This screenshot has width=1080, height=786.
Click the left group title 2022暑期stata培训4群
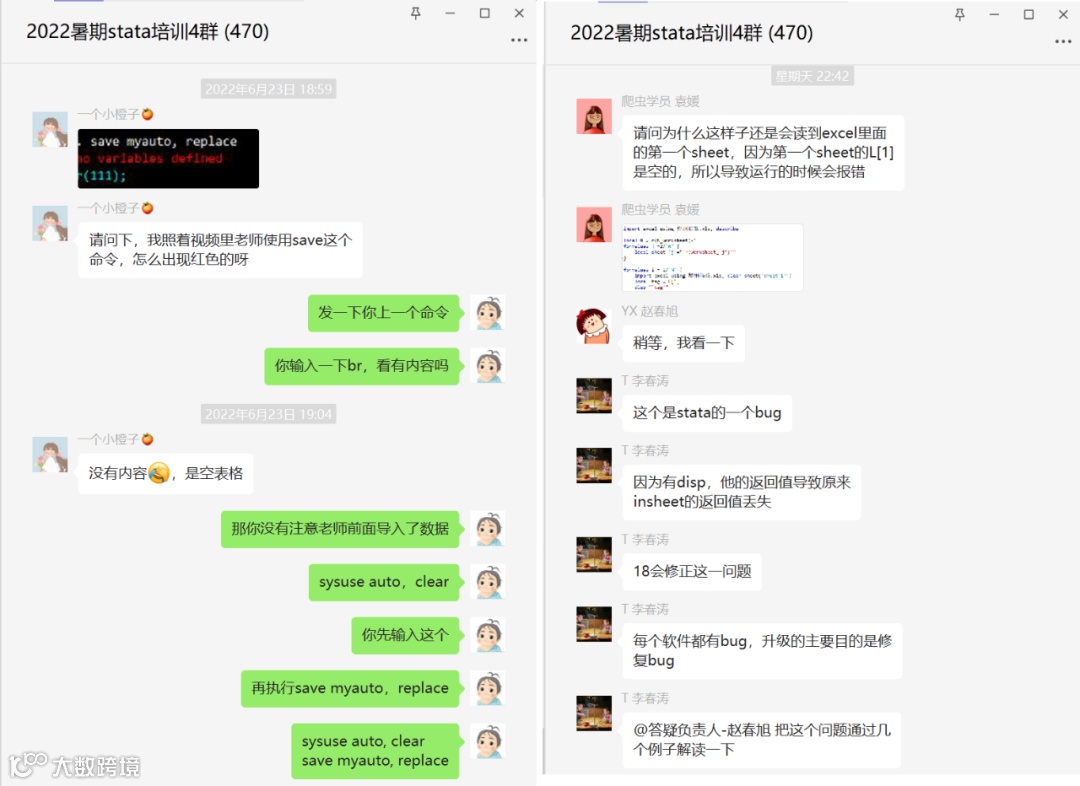(x=147, y=31)
